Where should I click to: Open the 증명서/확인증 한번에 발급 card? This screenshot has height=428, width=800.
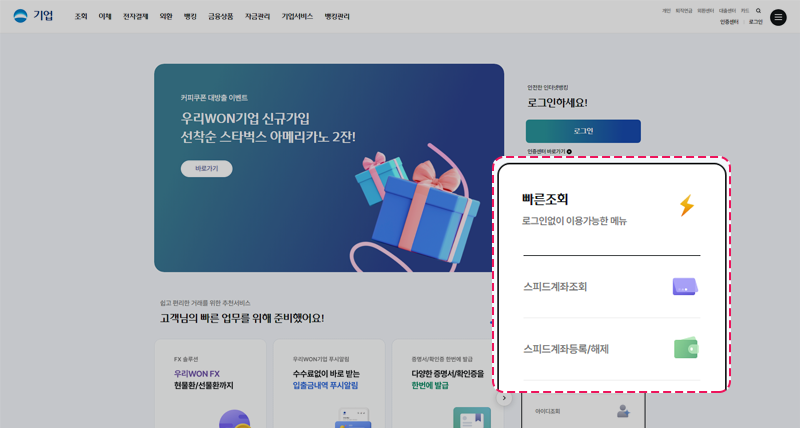coord(445,384)
